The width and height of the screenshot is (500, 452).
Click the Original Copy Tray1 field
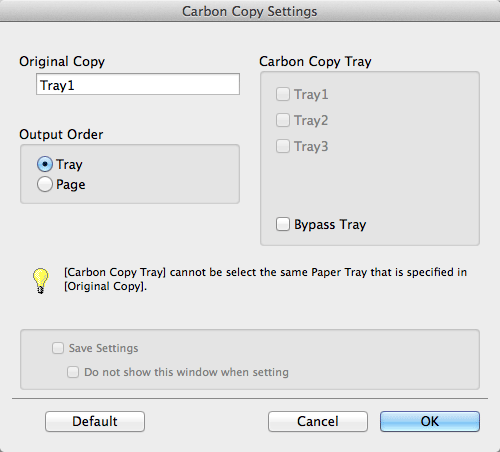tap(138, 84)
